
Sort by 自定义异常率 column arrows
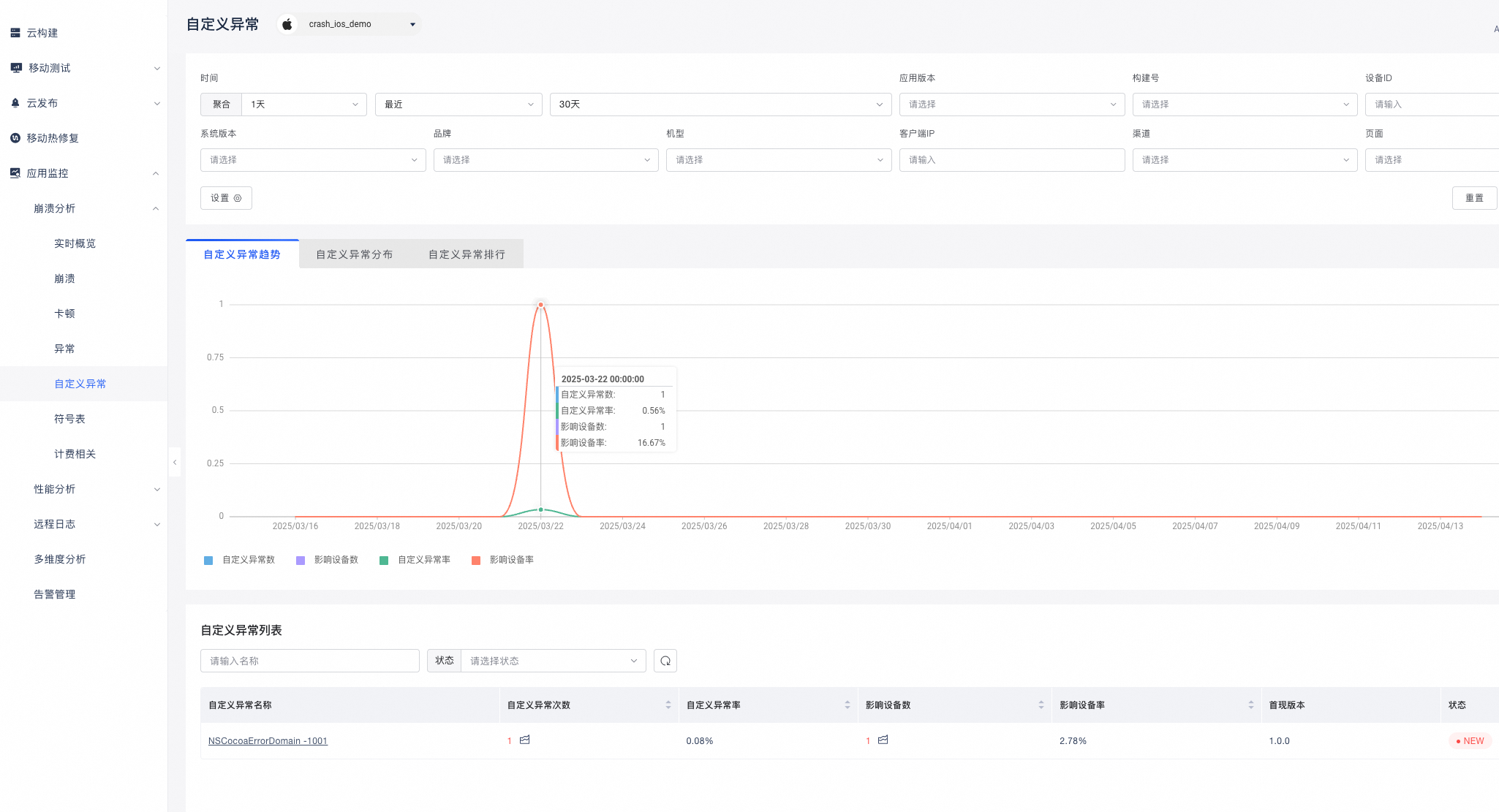(x=847, y=705)
